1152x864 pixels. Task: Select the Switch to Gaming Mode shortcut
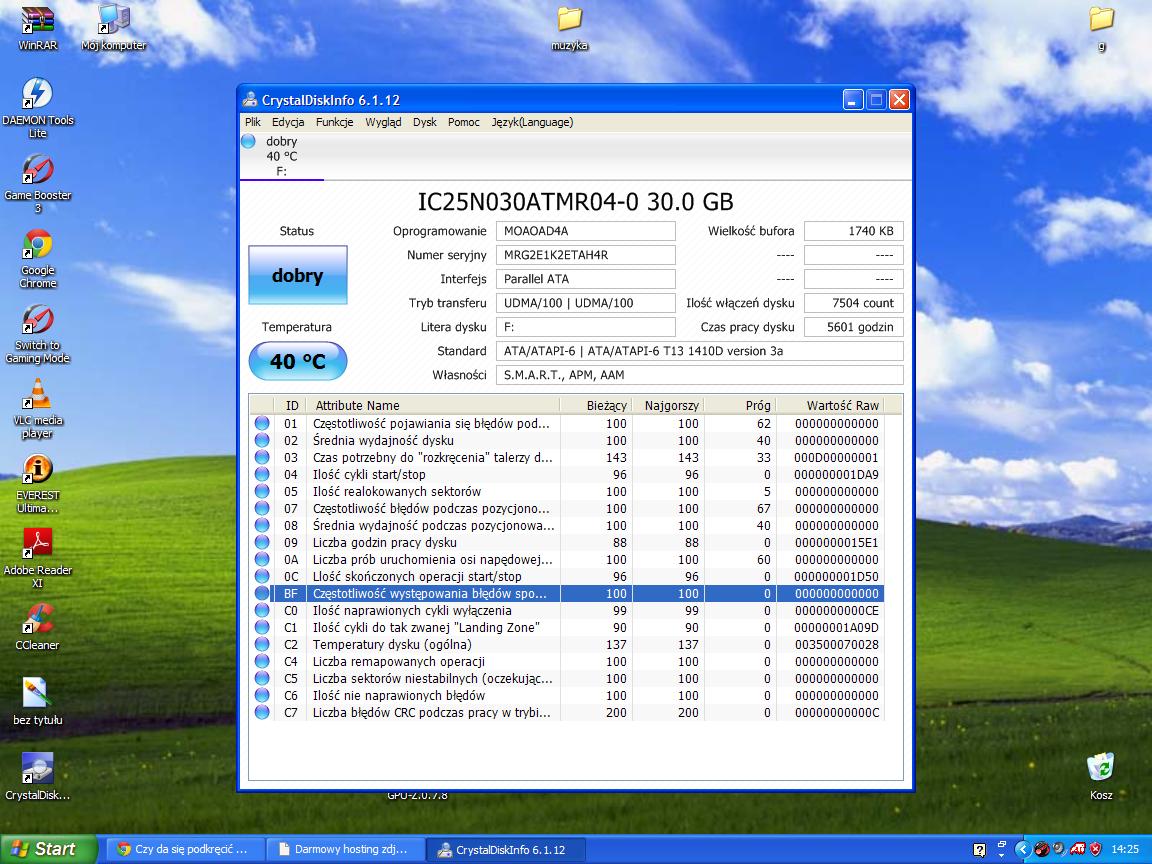pyautogui.click(x=37, y=334)
